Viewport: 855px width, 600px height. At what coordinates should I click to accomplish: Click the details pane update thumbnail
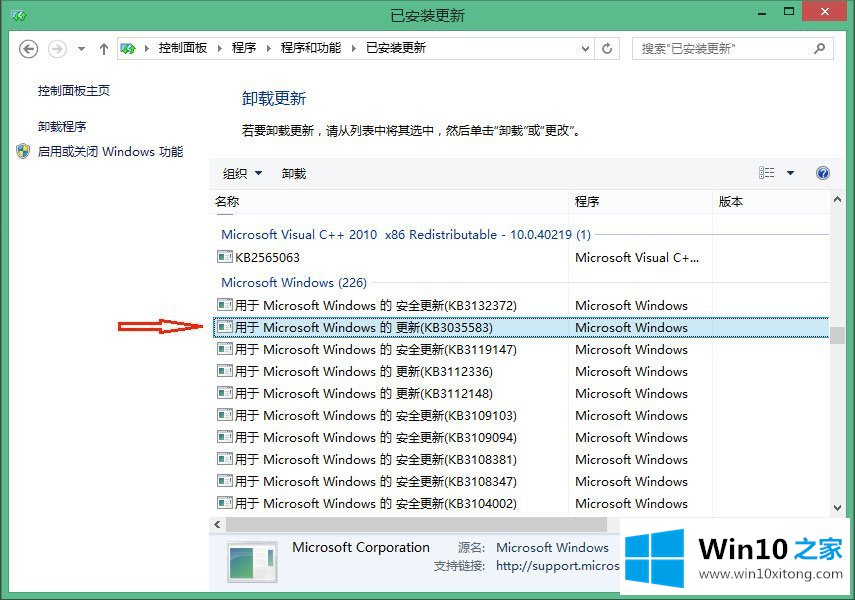click(x=251, y=562)
